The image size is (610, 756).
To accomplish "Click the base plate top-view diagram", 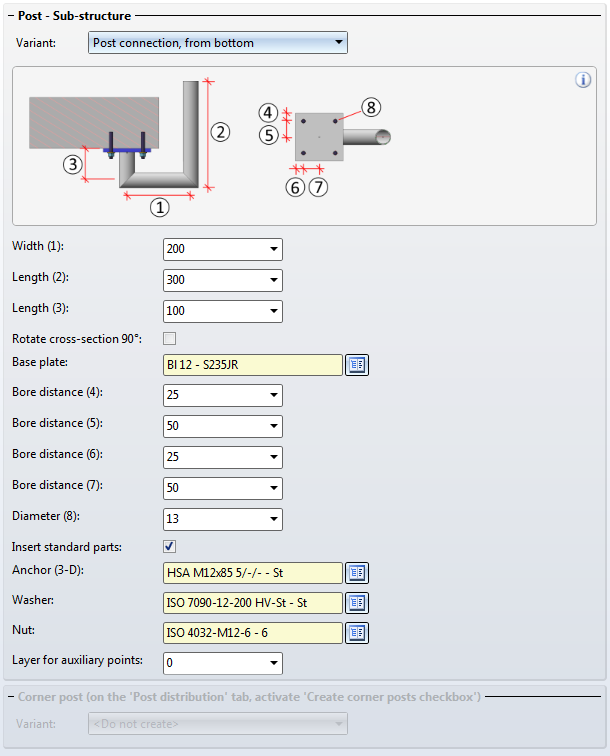I will click(x=325, y=147).
